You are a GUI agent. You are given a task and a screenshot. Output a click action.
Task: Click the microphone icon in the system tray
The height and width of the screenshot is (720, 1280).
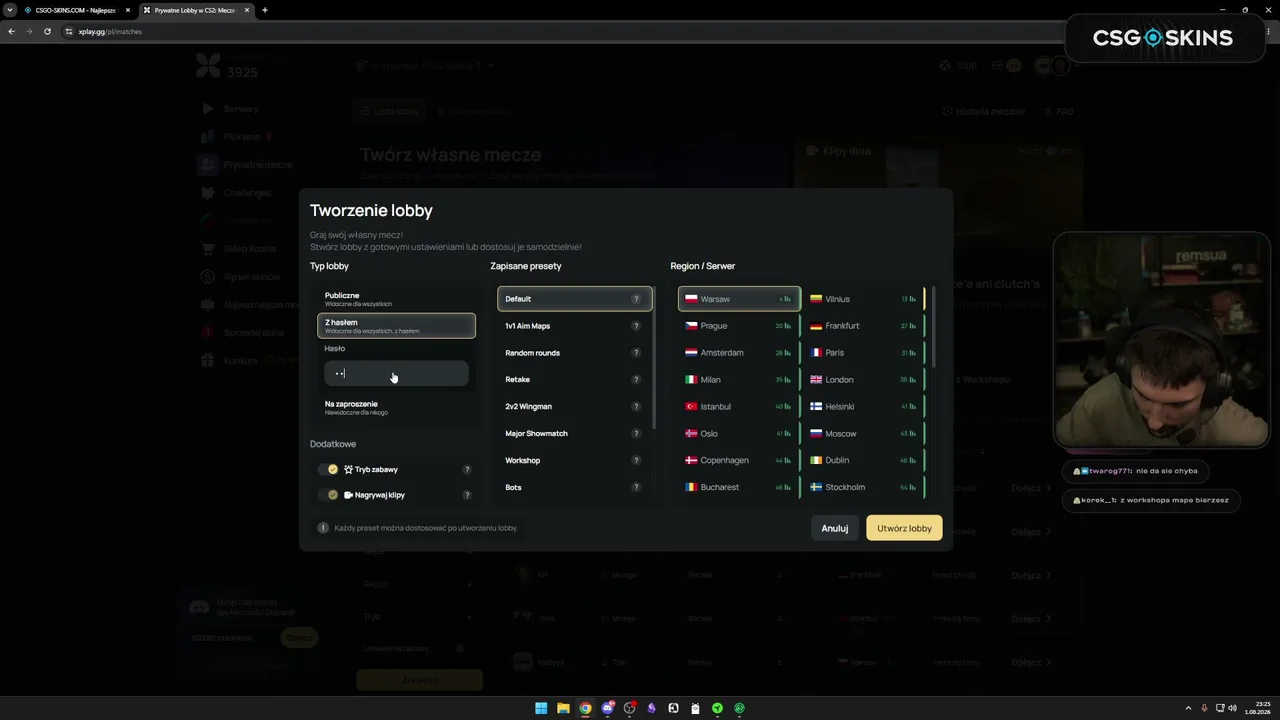point(1204,708)
